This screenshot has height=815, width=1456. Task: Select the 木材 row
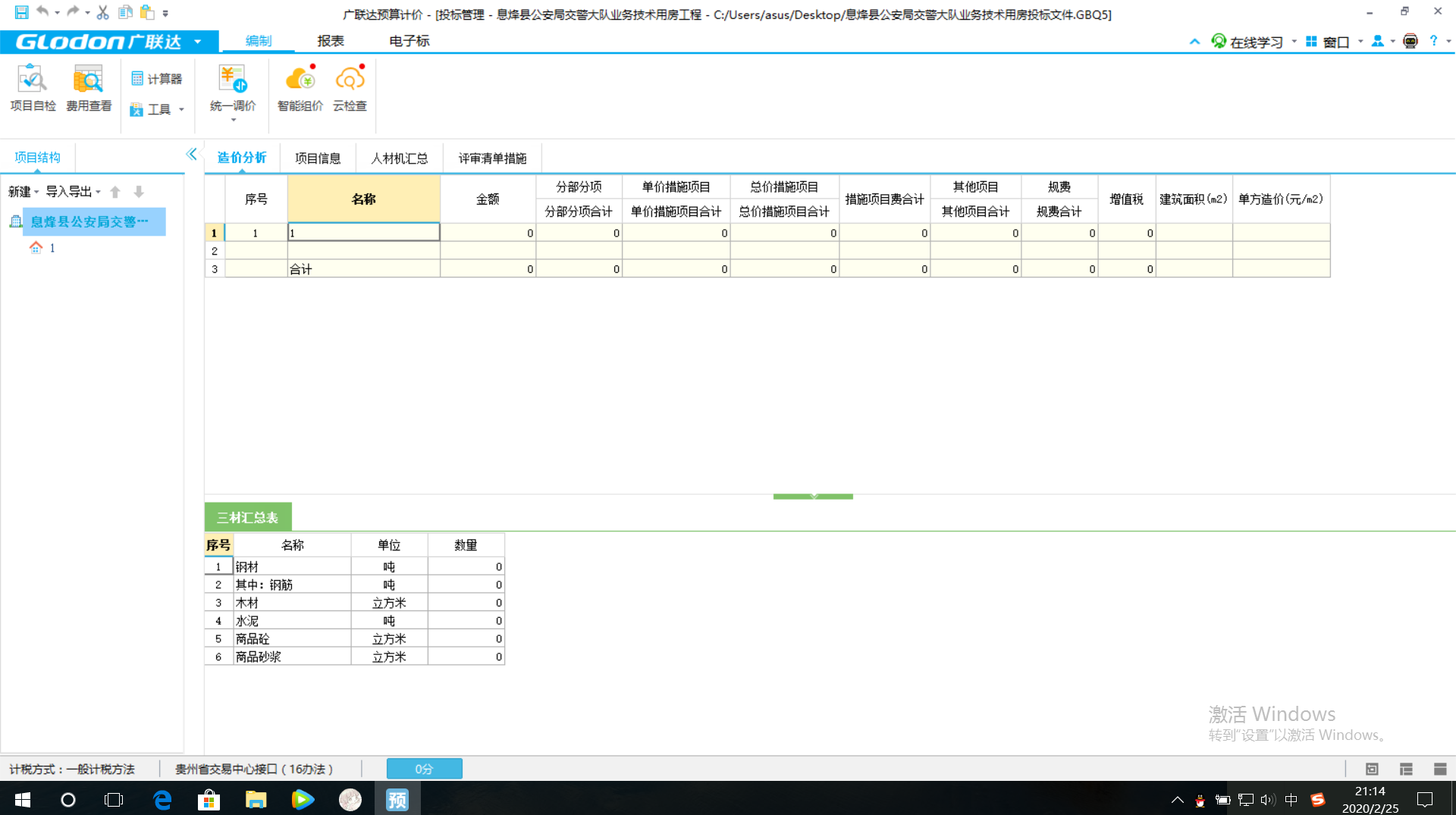coord(354,603)
